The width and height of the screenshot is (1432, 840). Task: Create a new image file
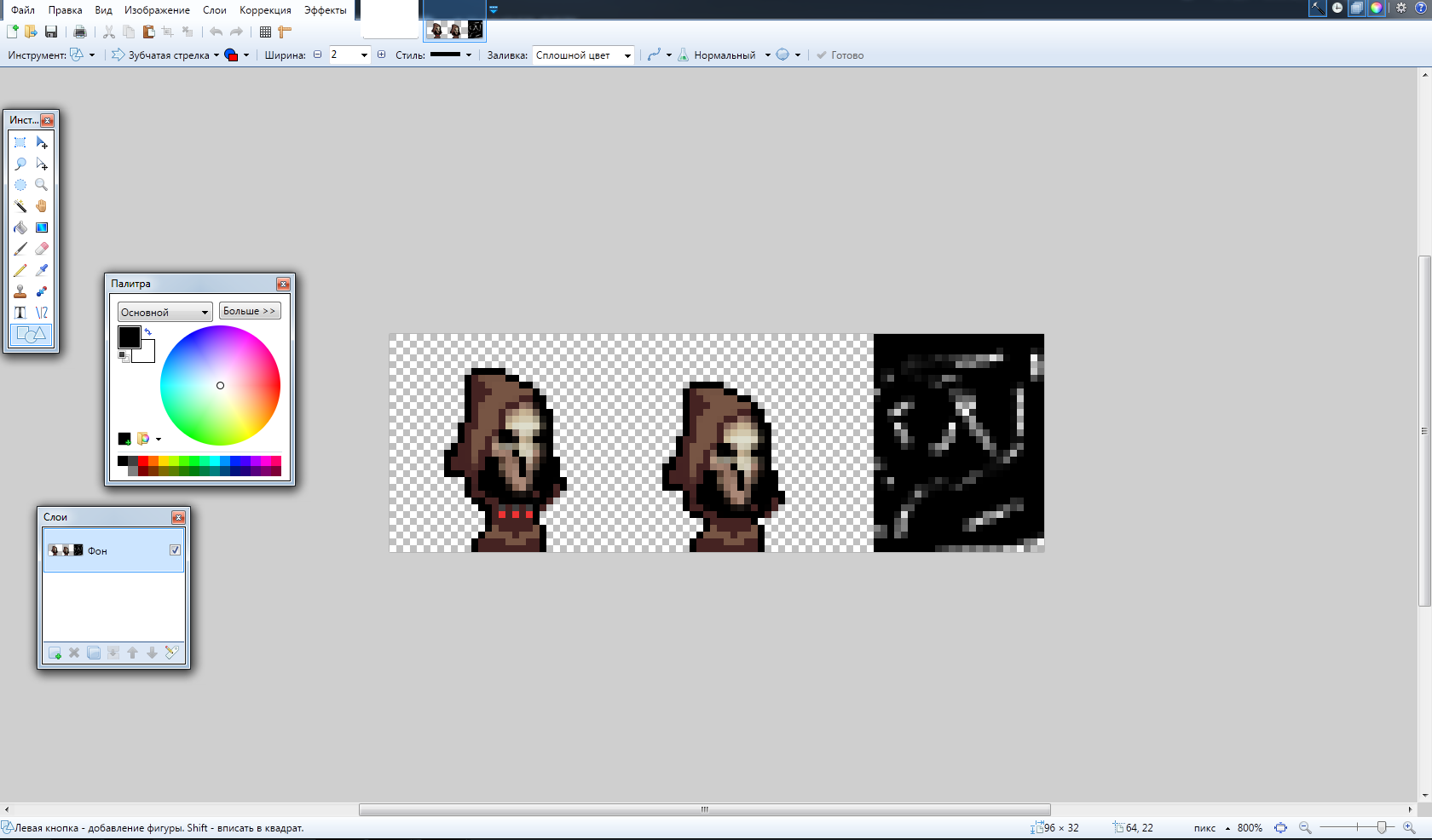pos(12,32)
